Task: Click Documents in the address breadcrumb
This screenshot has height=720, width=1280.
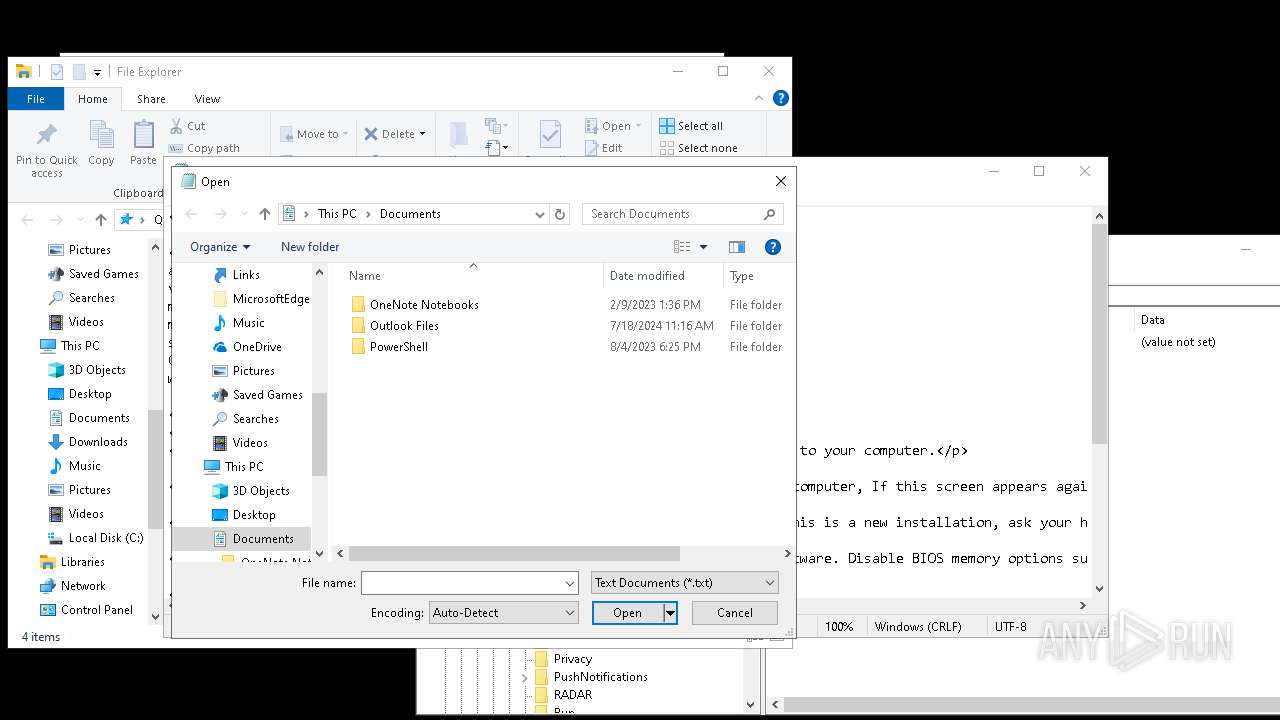Action: [x=410, y=214]
